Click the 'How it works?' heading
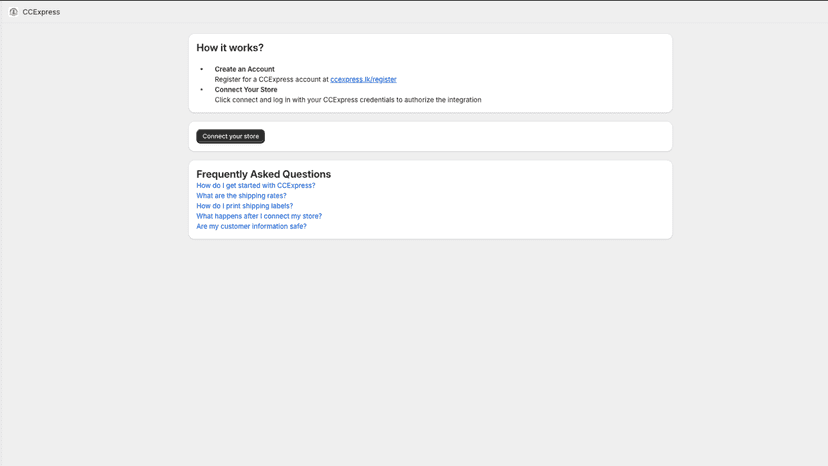The width and height of the screenshot is (828, 466). pyautogui.click(x=230, y=48)
